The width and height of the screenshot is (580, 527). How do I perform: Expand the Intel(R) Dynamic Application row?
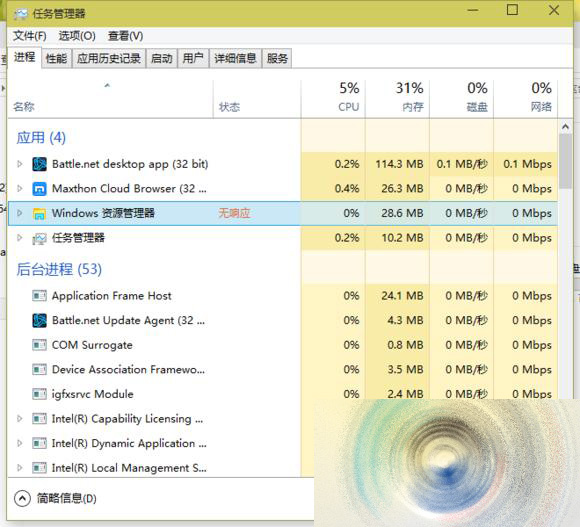[20, 443]
